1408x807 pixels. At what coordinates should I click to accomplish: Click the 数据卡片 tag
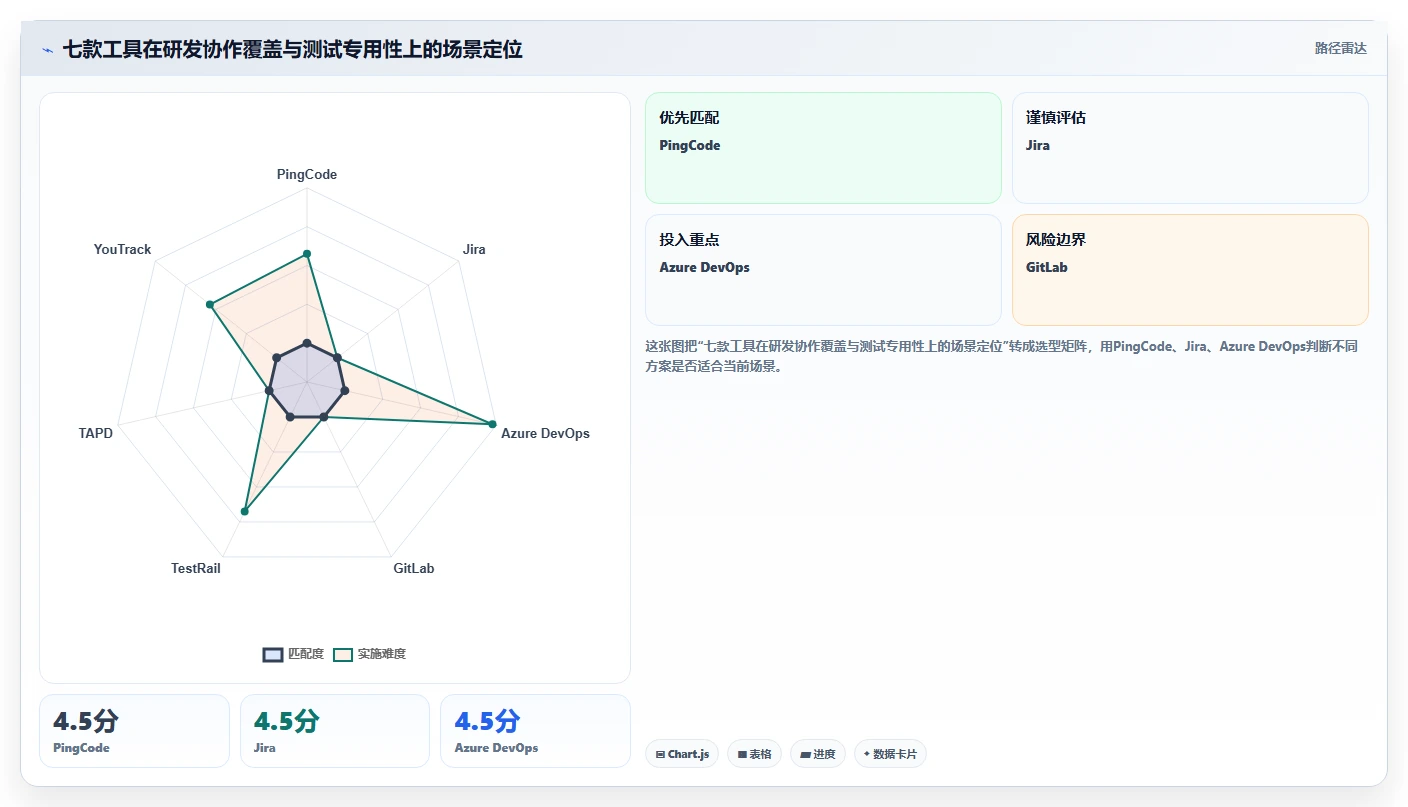point(890,754)
